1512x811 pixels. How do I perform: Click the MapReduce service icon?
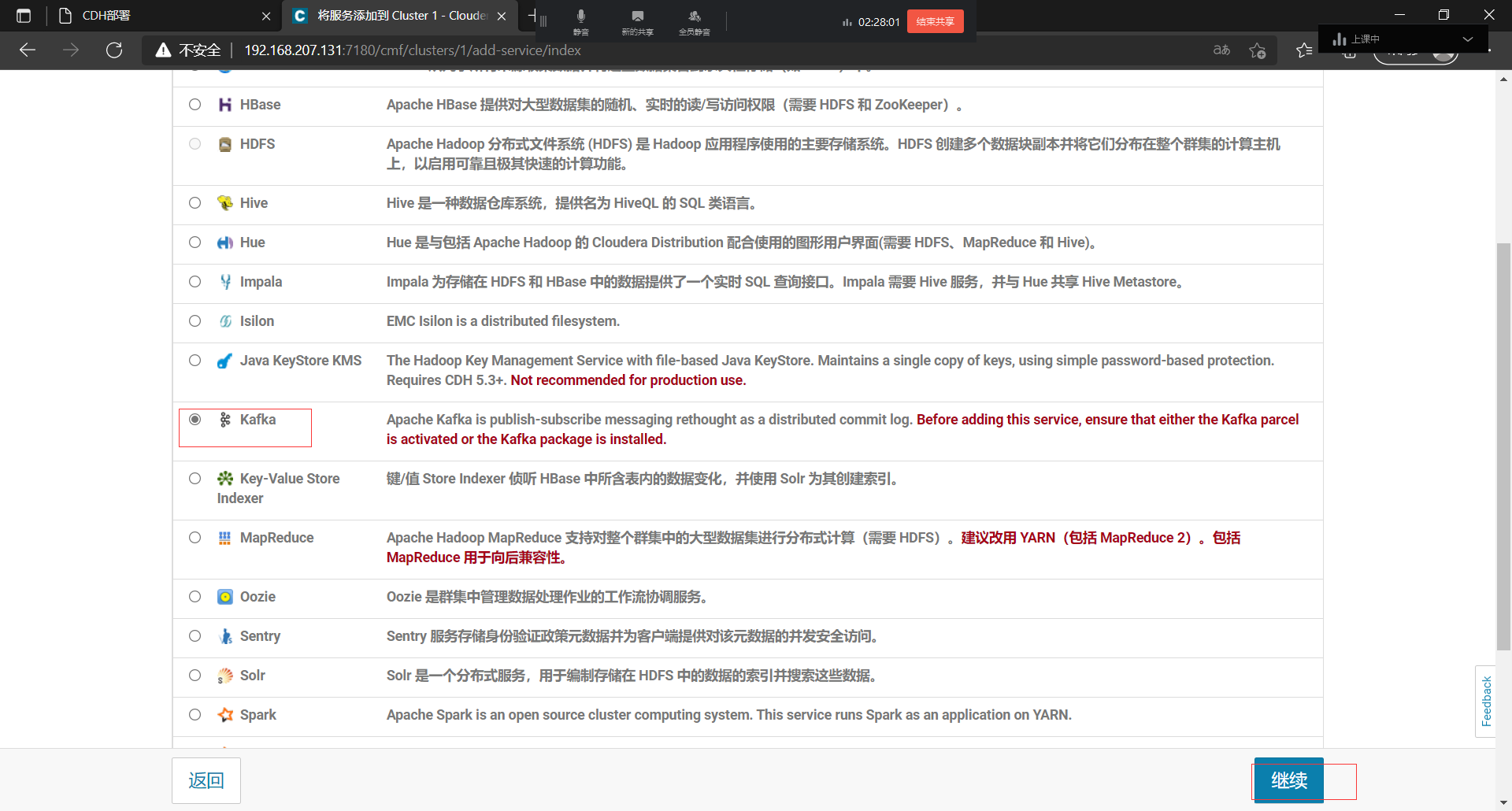click(225, 538)
